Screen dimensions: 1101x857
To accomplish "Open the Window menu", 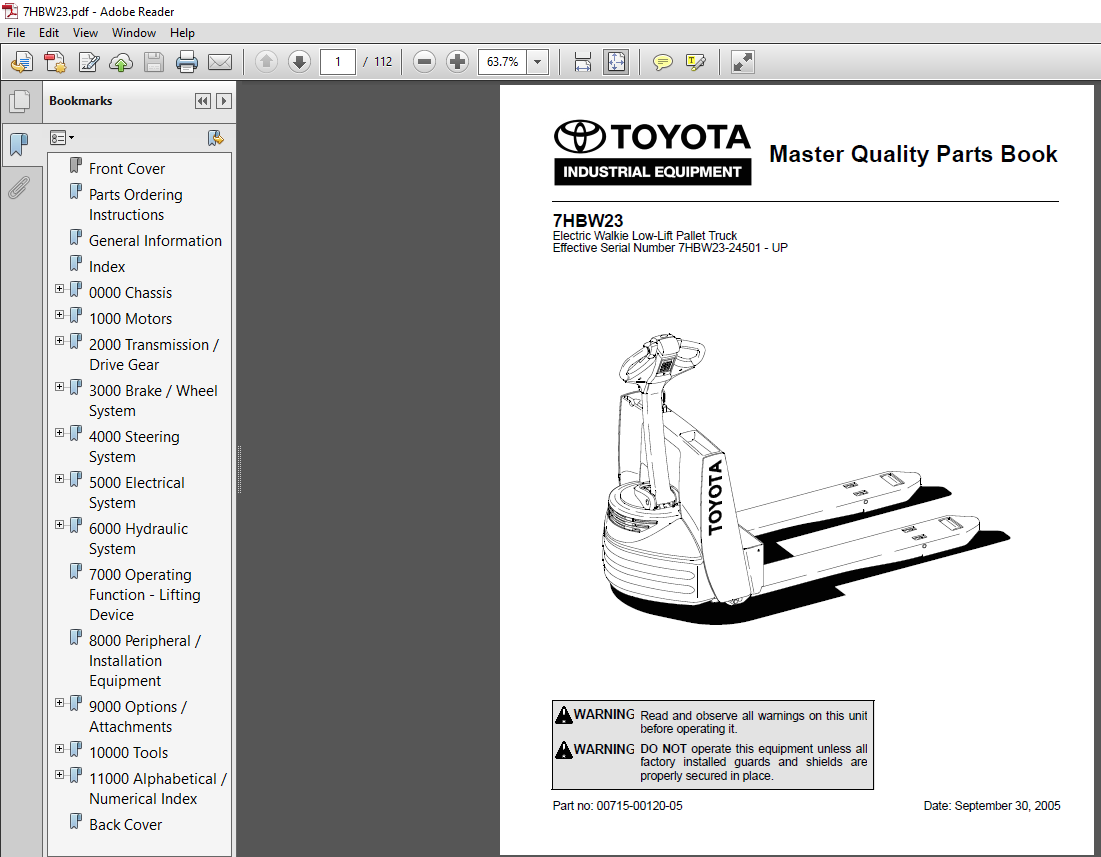I will pyautogui.click(x=133, y=33).
